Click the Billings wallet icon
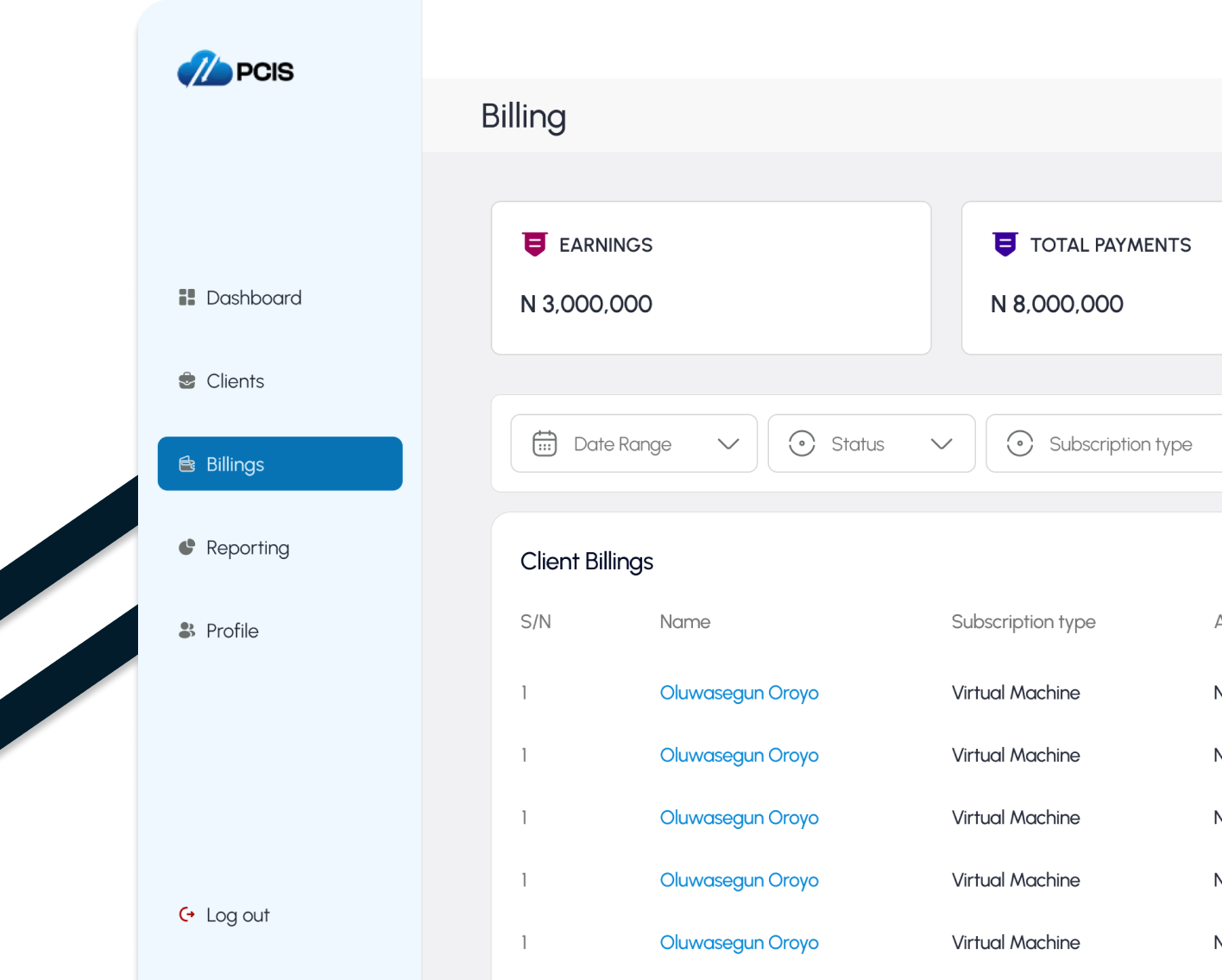Image resolution: width=1222 pixels, height=980 pixels. [x=186, y=464]
